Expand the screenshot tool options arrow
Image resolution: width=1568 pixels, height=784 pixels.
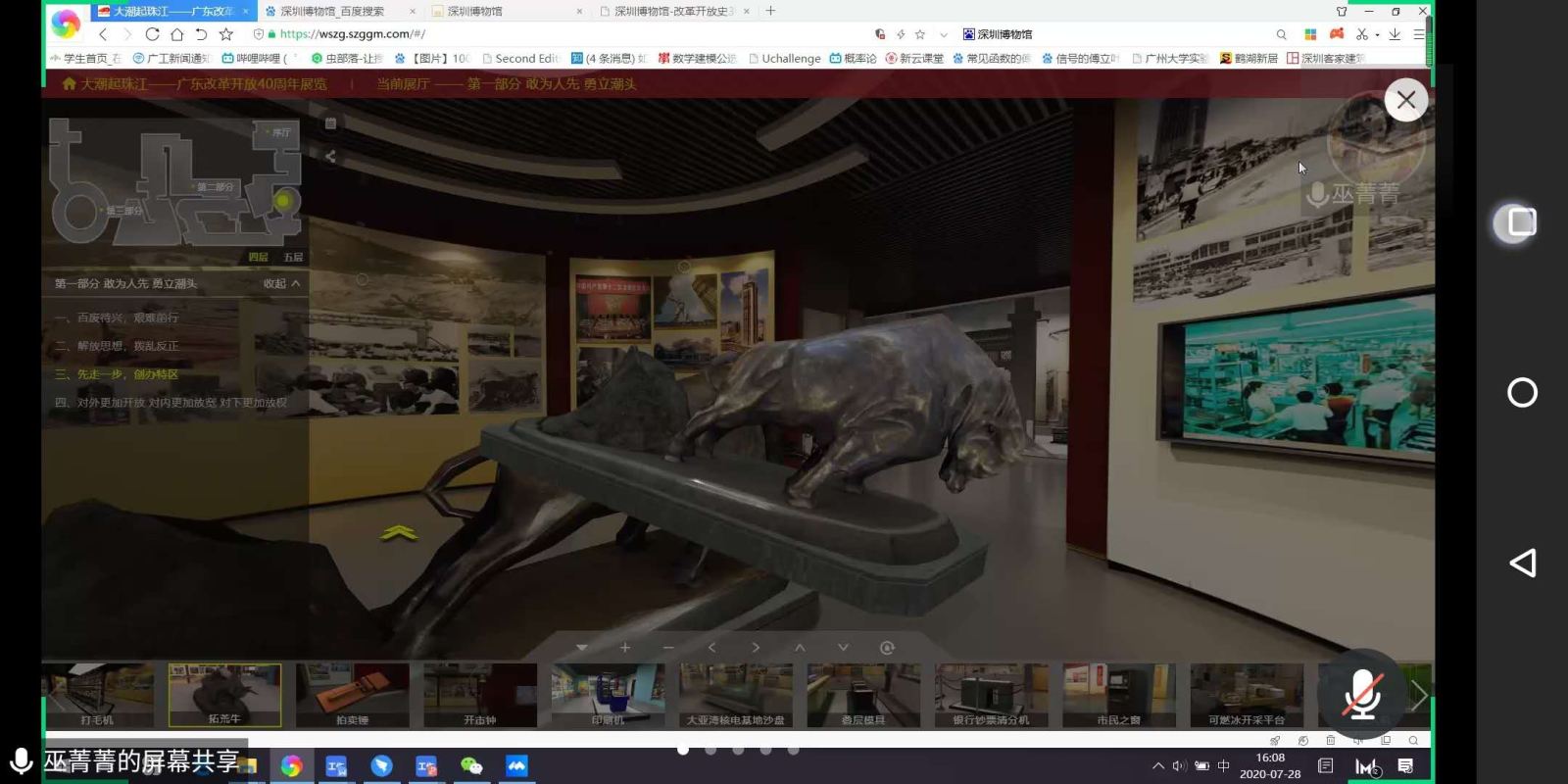(1377, 34)
